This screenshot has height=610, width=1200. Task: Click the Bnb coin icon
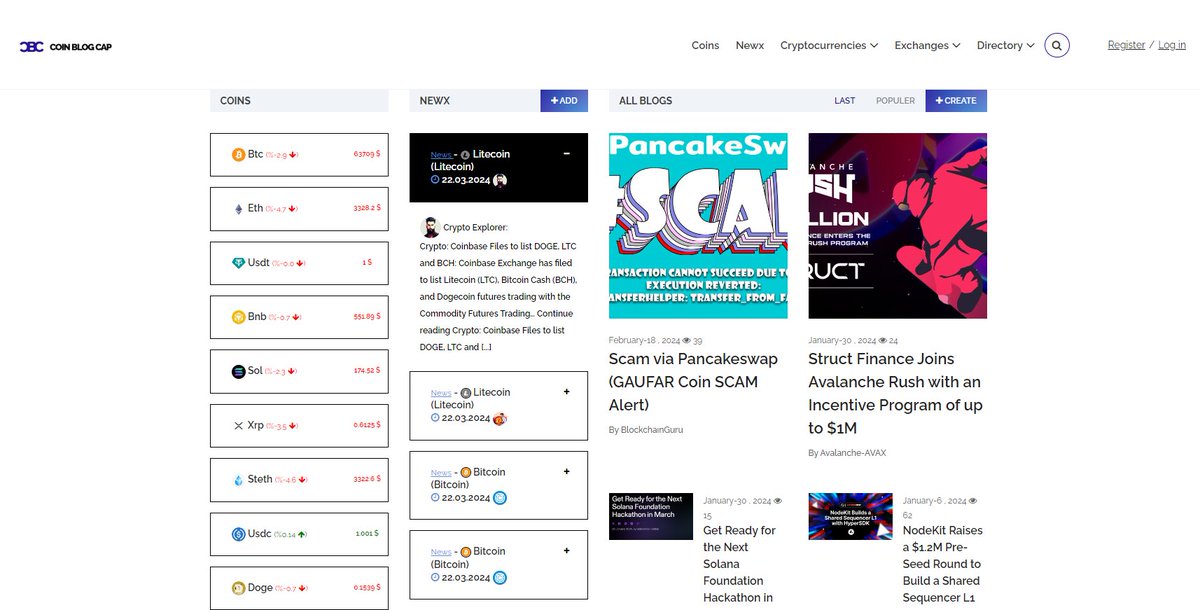coord(238,317)
